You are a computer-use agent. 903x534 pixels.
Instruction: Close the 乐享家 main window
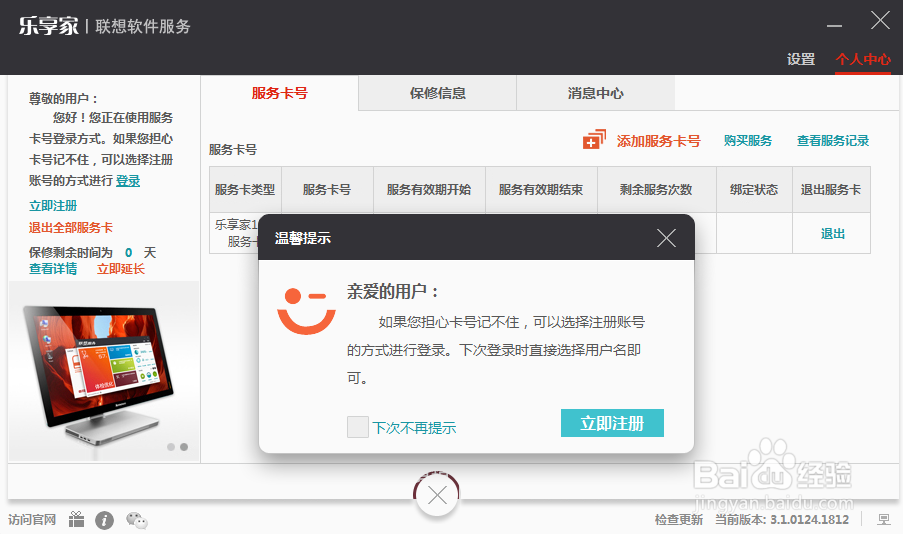coord(880,21)
